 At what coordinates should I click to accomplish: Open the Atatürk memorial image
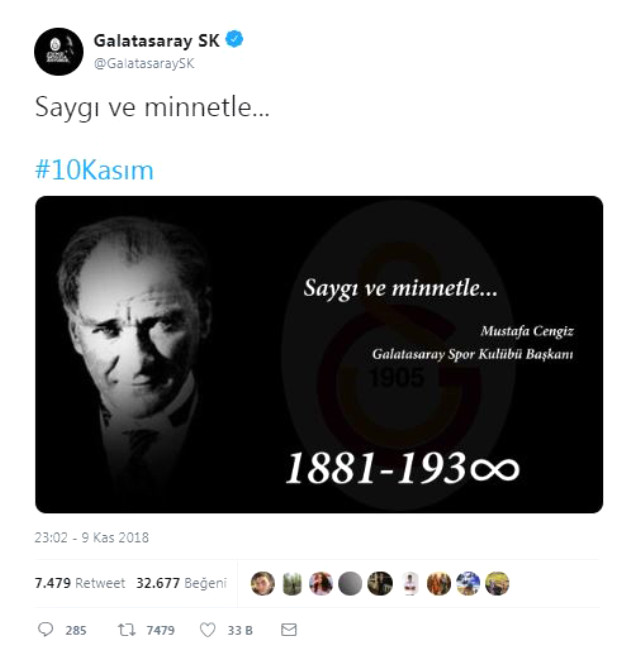319,354
